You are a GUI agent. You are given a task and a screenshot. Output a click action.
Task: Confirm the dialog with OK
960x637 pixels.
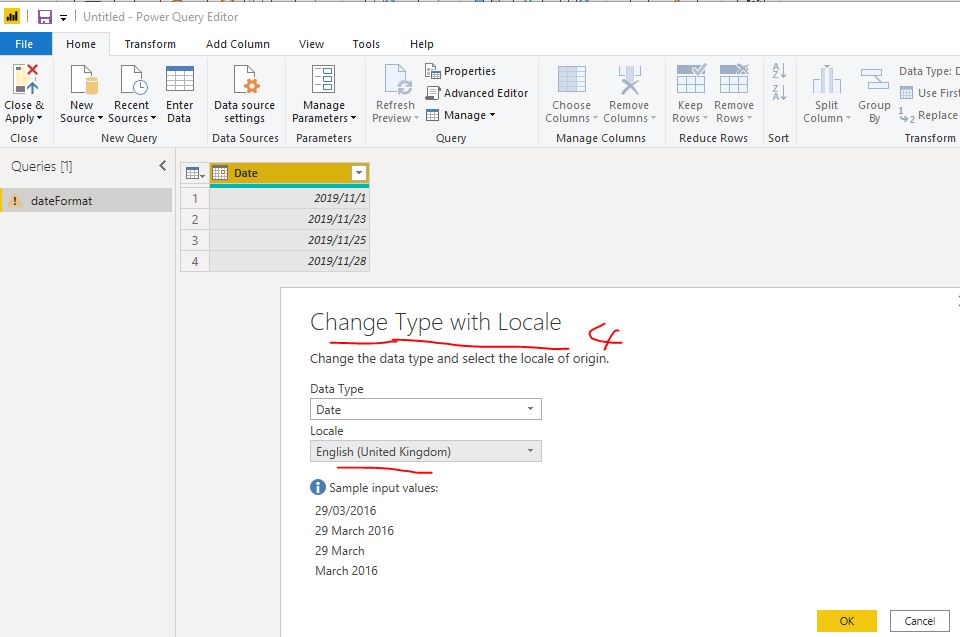coord(847,621)
